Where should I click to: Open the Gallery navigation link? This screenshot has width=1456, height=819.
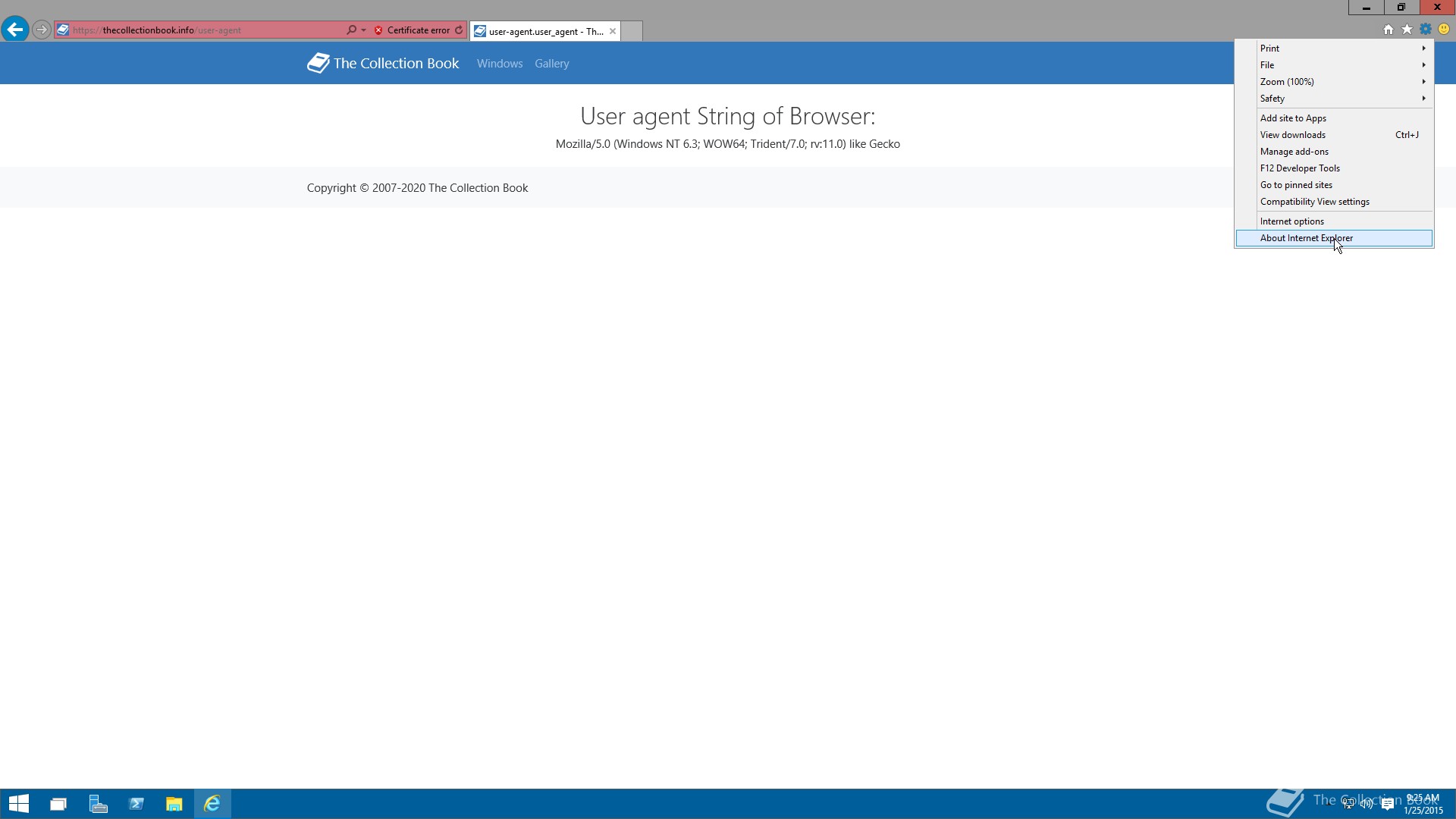click(551, 64)
